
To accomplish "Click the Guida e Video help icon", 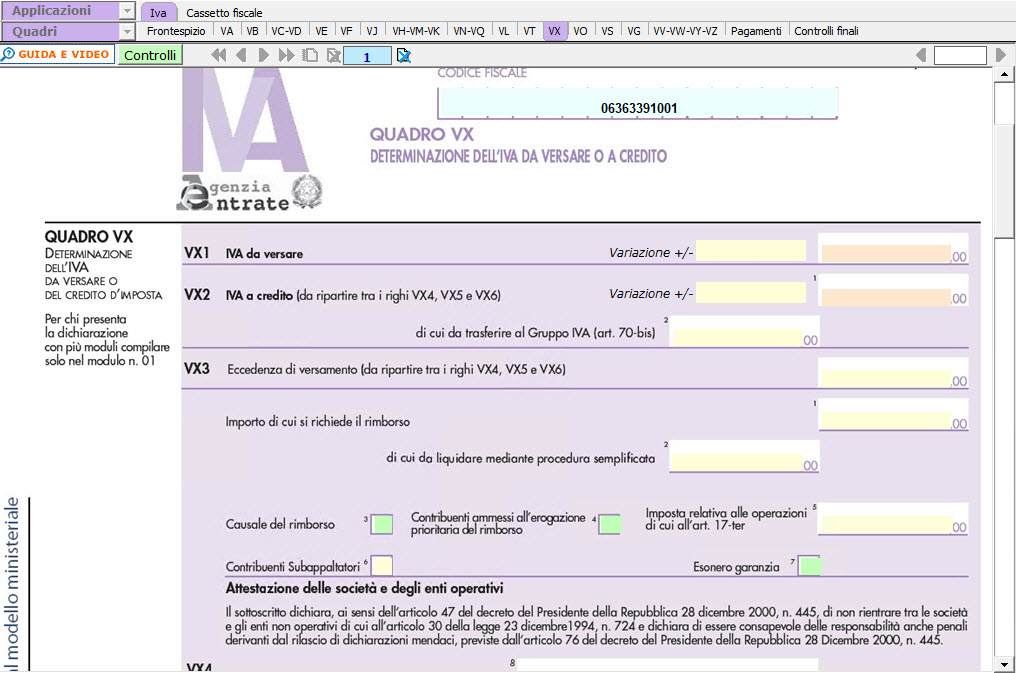I will click(8, 54).
